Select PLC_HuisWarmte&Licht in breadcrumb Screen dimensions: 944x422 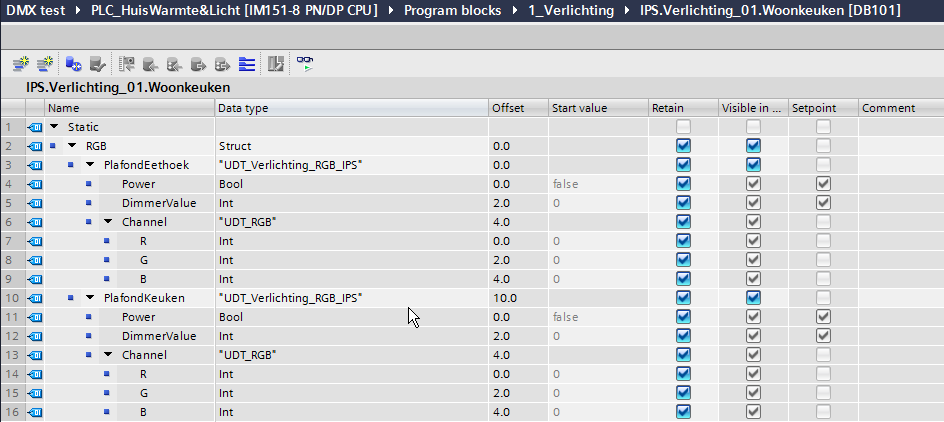click(x=235, y=10)
